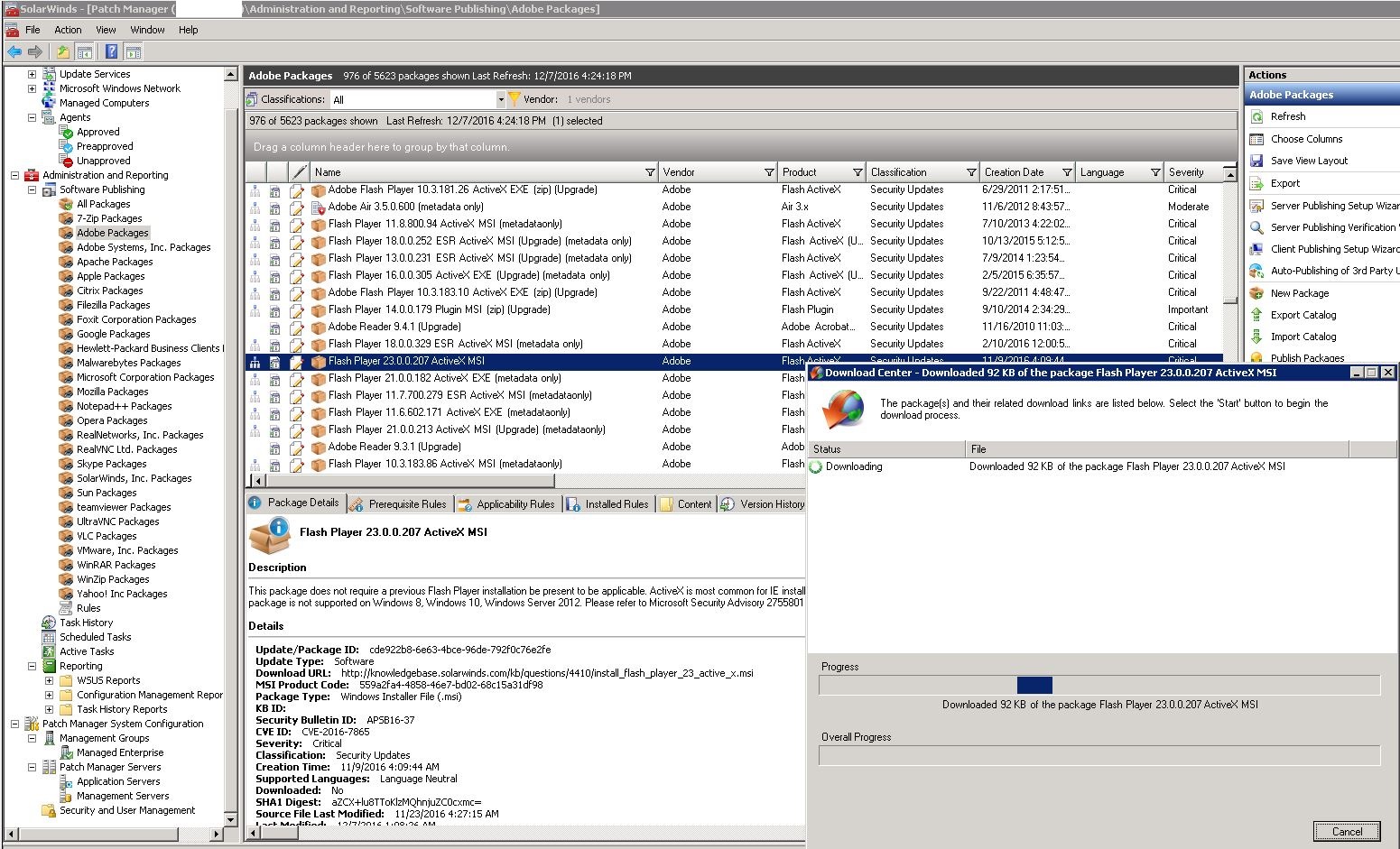This screenshot has height=849, width=1400.
Task: Collapse the Agents tree node
Action: point(32,117)
